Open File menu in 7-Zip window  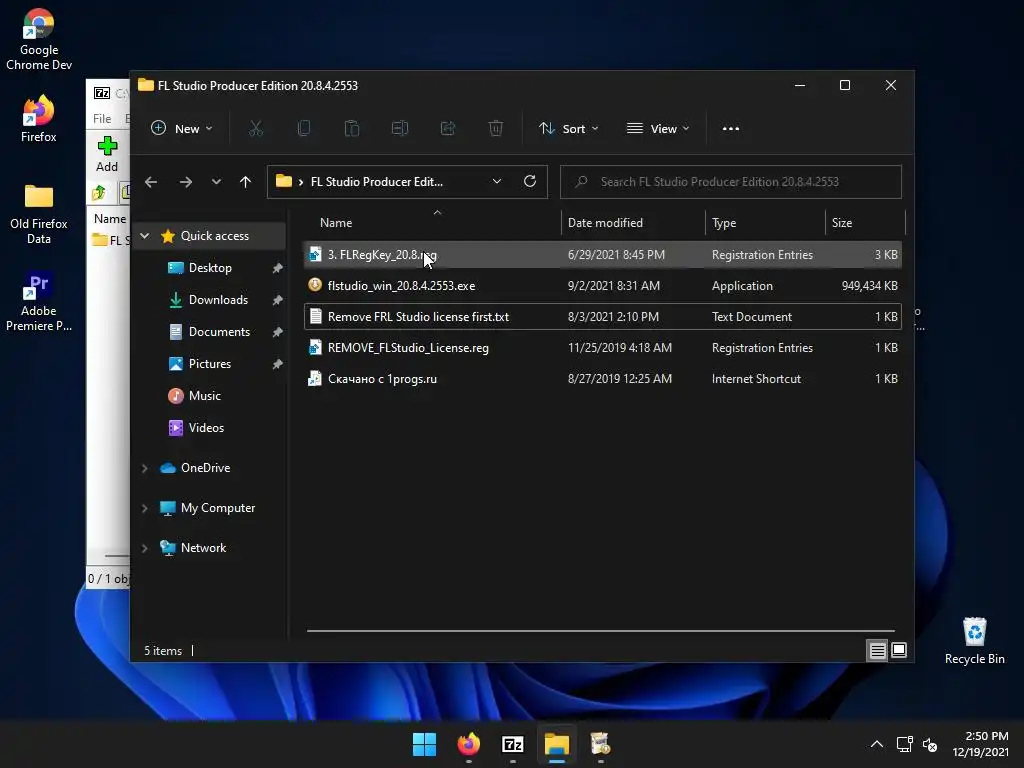(102, 119)
